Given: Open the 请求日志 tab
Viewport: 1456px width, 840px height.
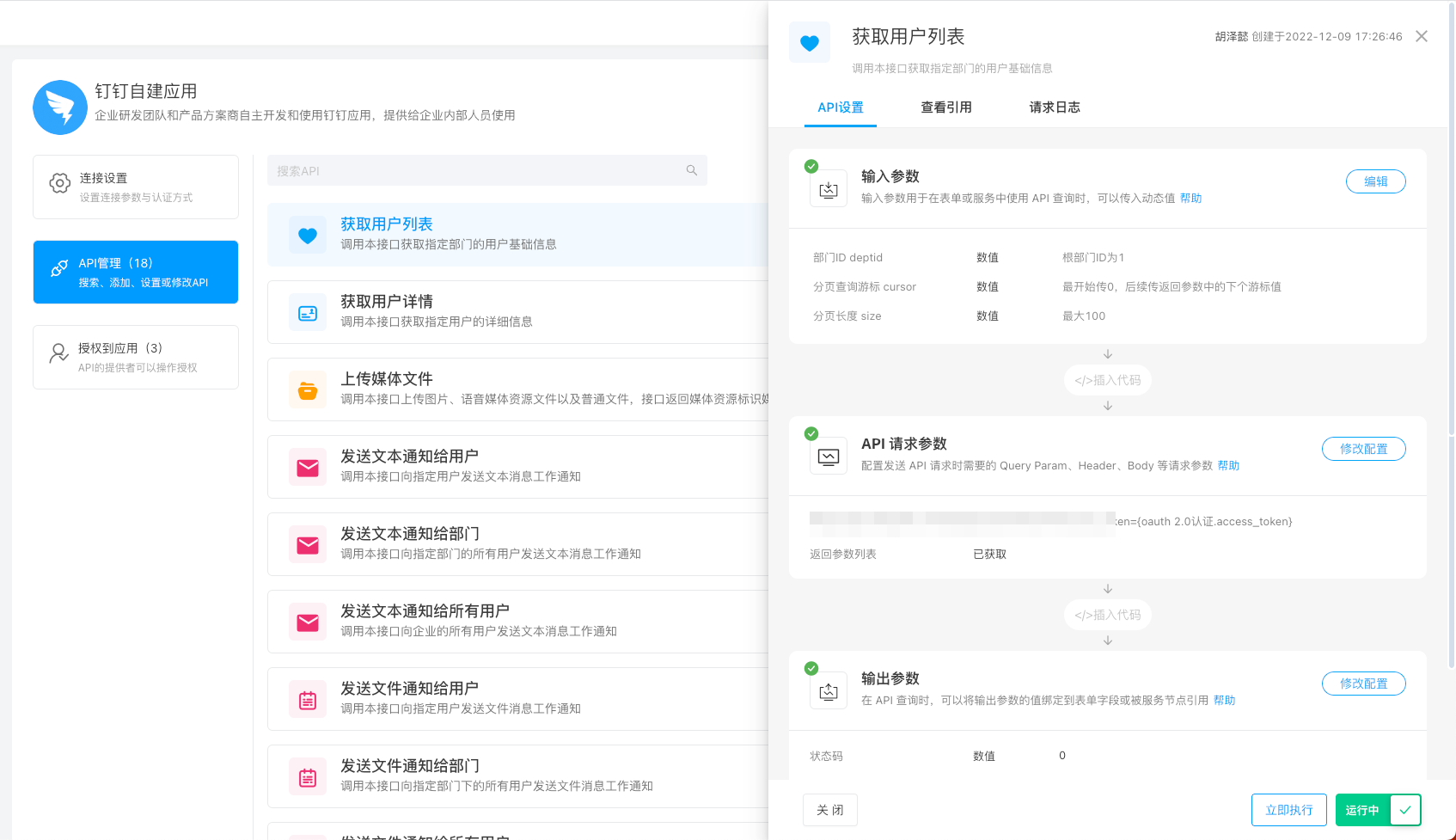Looking at the screenshot, I should click(x=1055, y=107).
